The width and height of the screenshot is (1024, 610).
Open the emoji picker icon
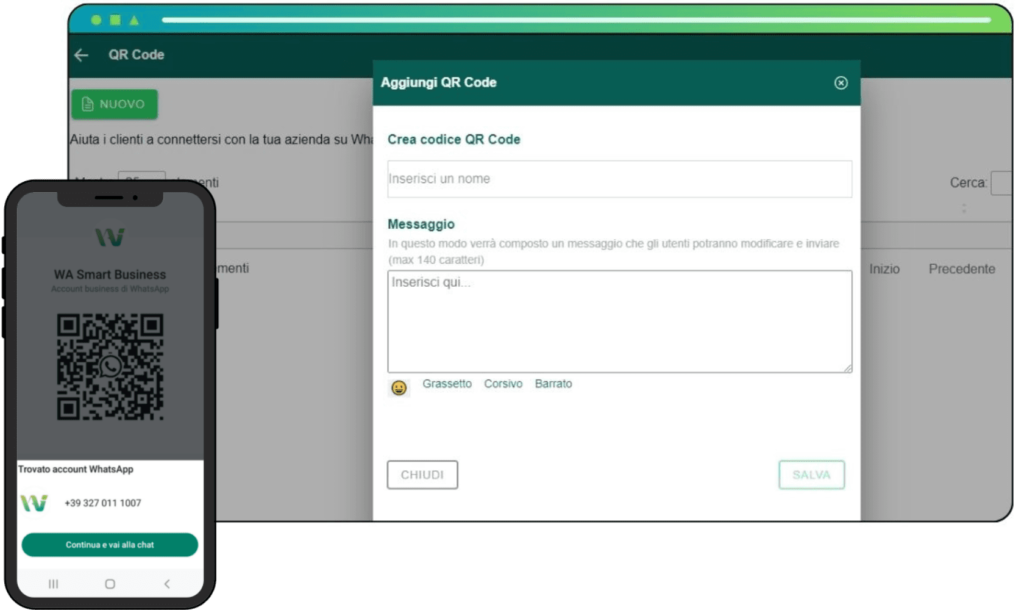398,388
